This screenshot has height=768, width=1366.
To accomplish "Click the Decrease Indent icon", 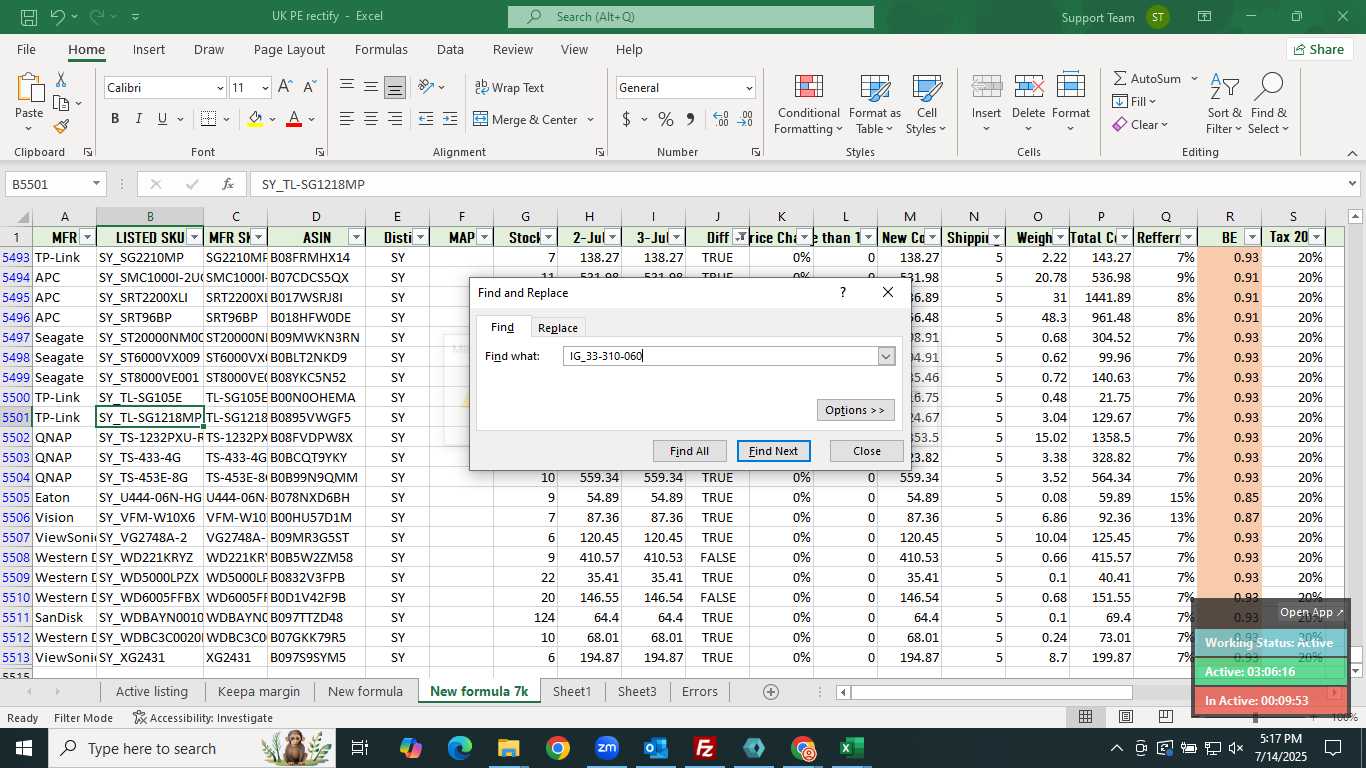I will point(426,119).
